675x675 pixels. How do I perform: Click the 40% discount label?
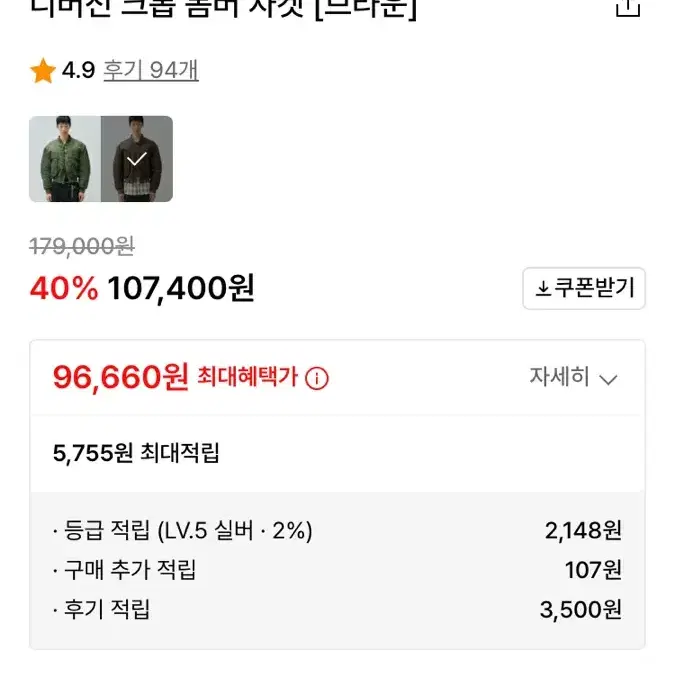64,288
